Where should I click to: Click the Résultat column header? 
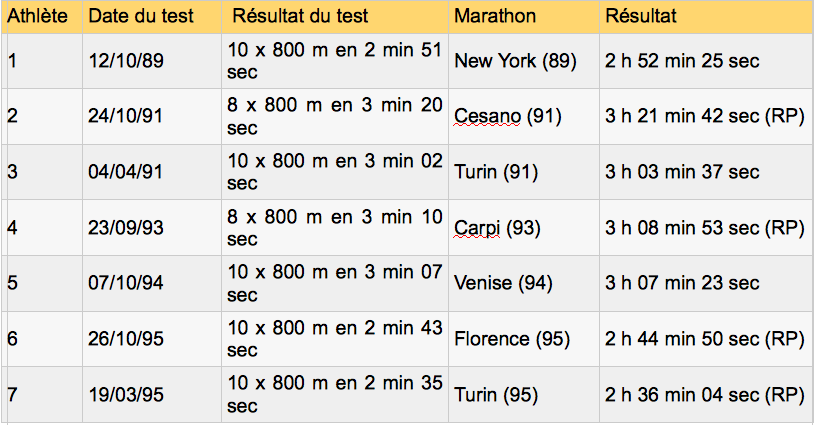click(x=641, y=17)
